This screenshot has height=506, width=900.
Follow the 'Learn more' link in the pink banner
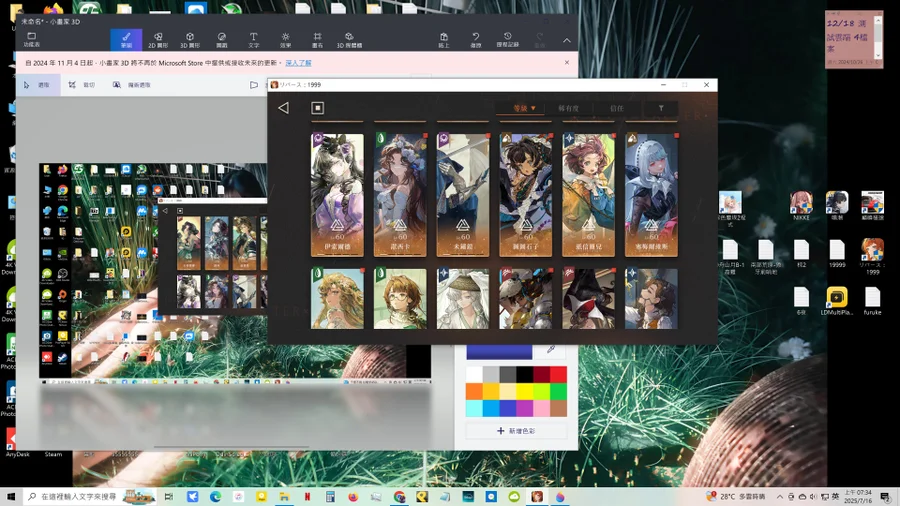click(x=298, y=63)
